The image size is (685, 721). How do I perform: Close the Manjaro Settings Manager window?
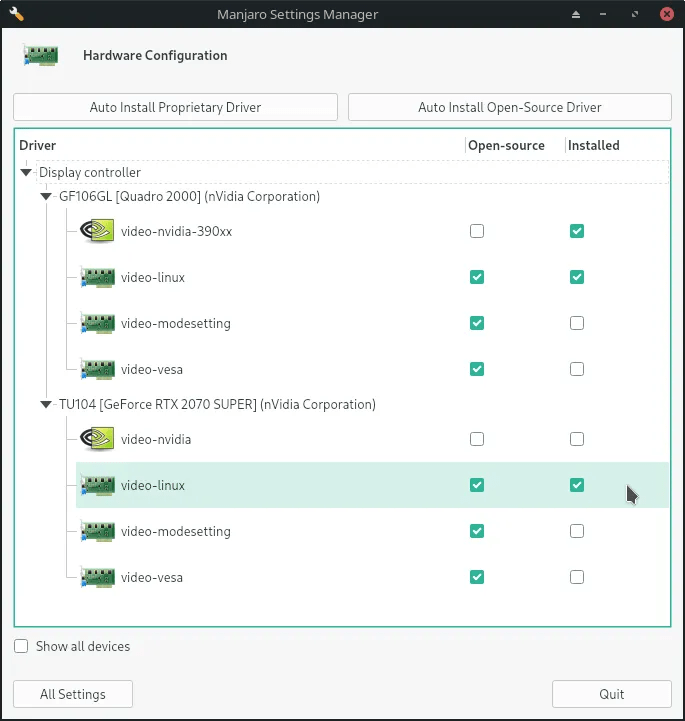(666, 14)
